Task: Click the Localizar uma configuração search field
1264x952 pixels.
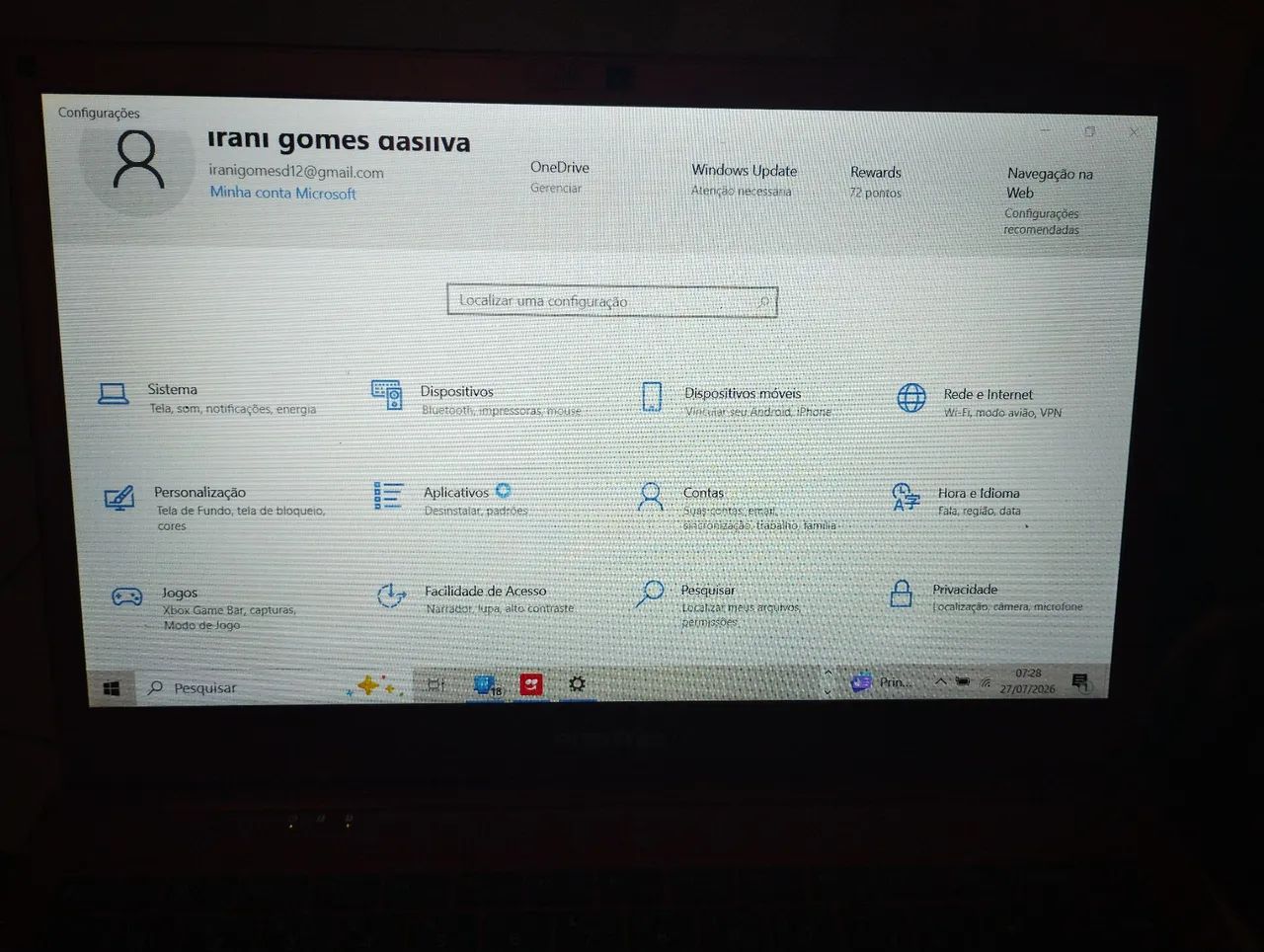Action: pos(612,301)
